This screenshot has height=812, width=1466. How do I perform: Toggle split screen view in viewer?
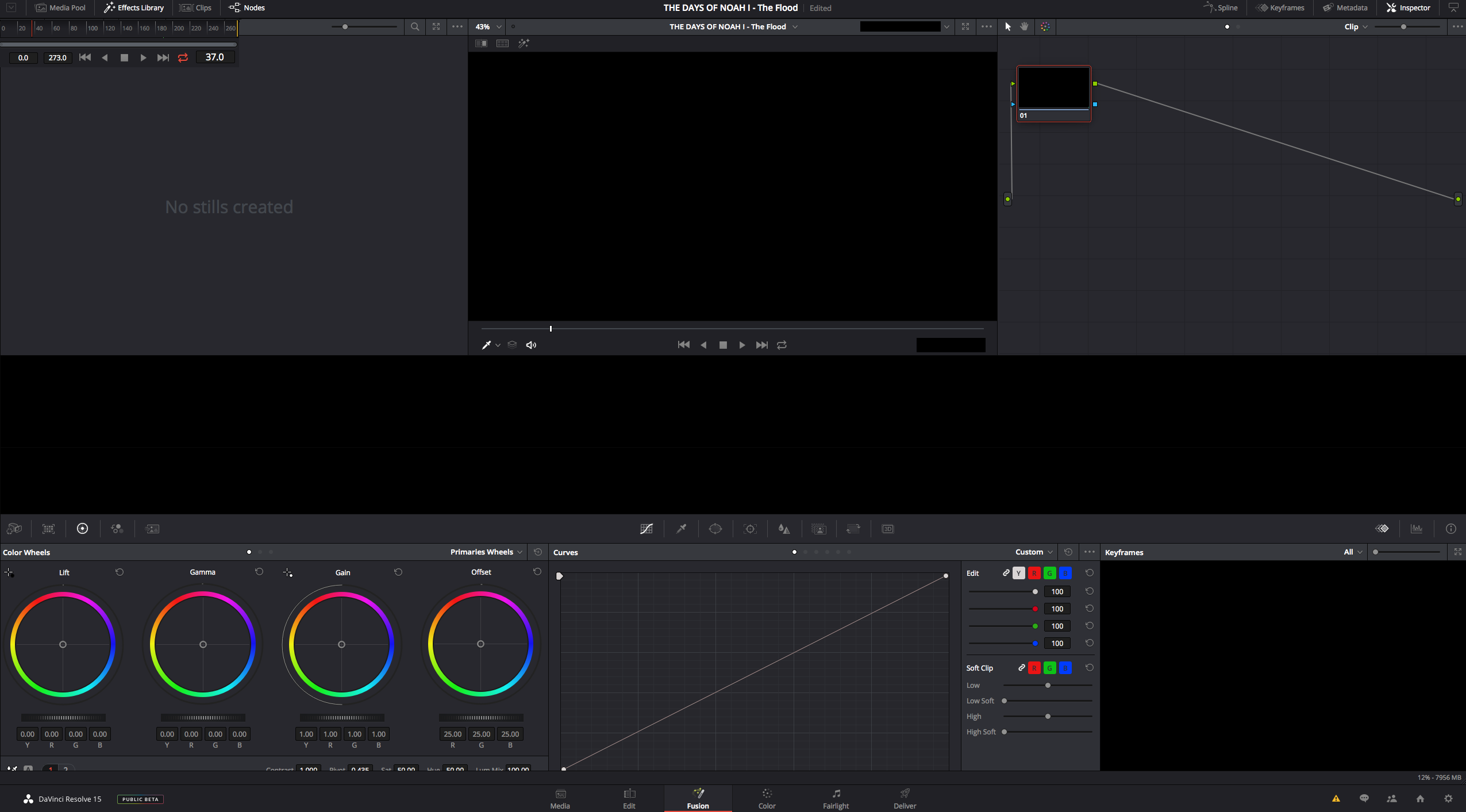(x=502, y=43)
